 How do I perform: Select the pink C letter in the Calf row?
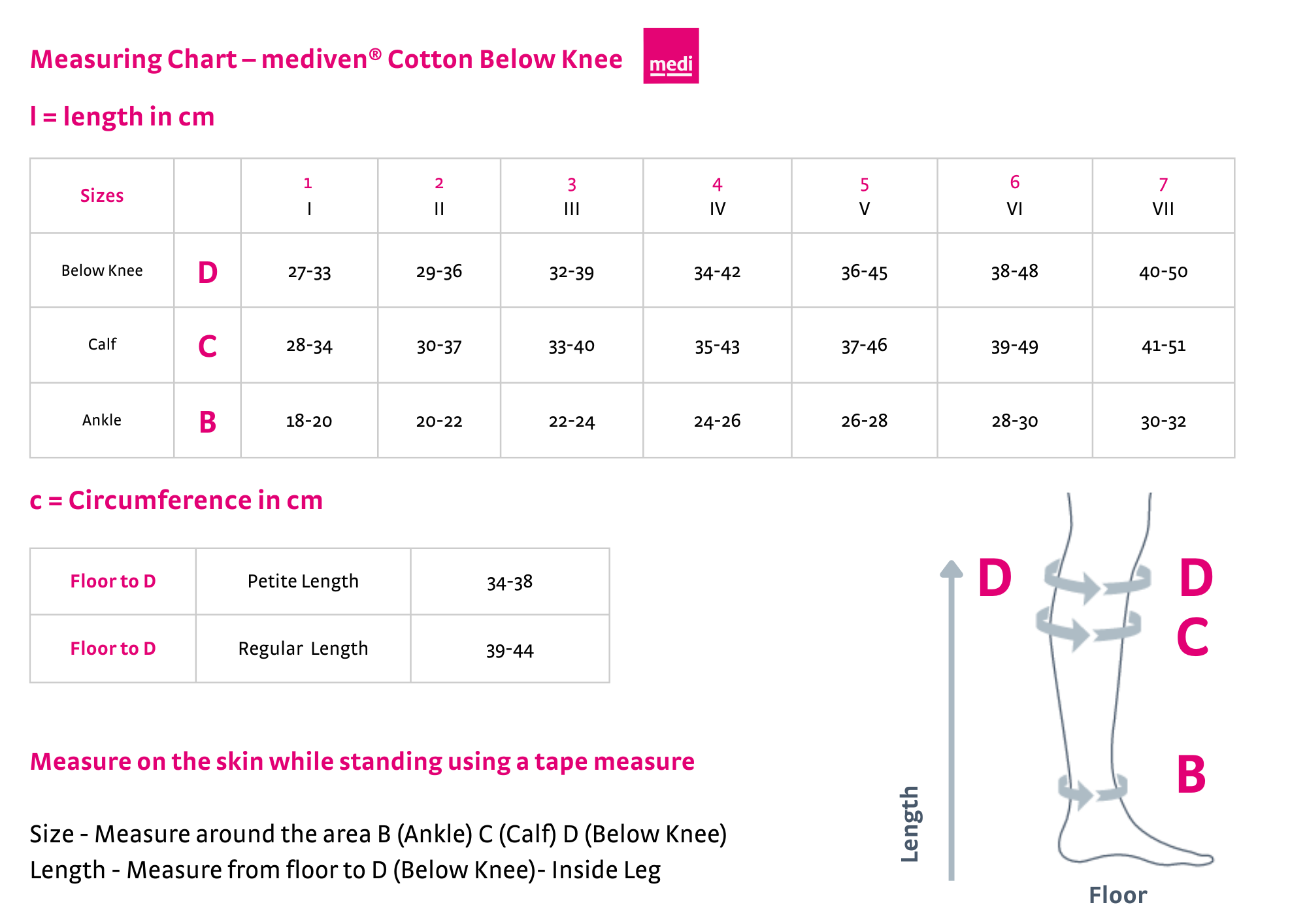pos(207,346)
